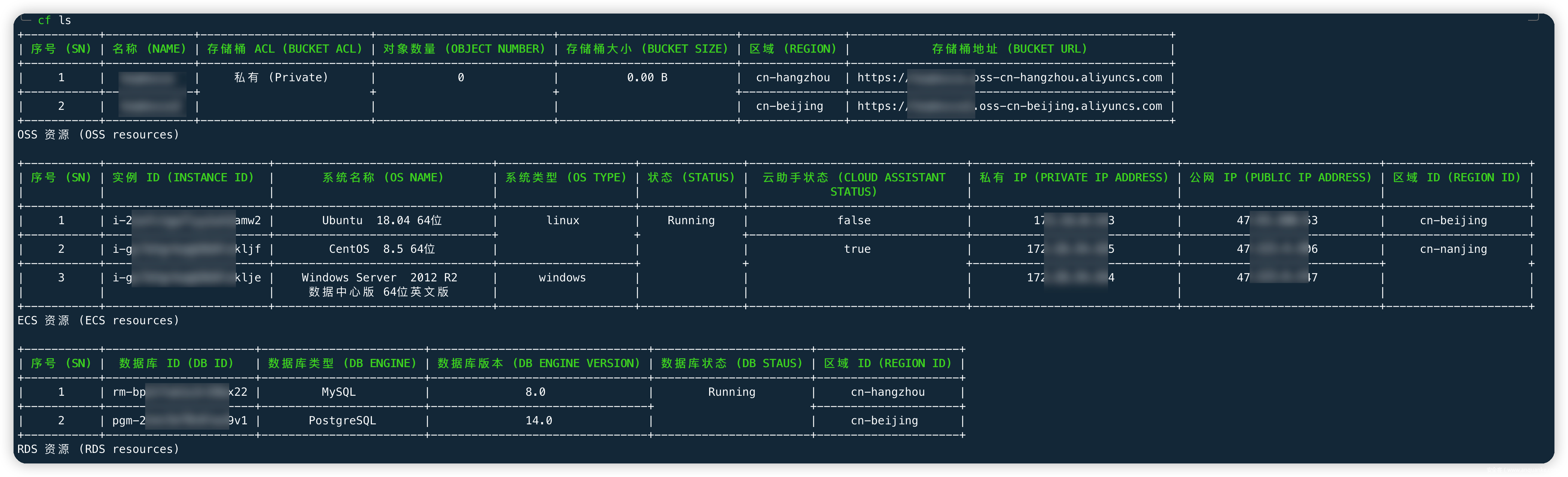Click the 'cn-nanjing' region ID cell
The height and width of the screenshot is (477, 1568).
tap(1453, 249)
